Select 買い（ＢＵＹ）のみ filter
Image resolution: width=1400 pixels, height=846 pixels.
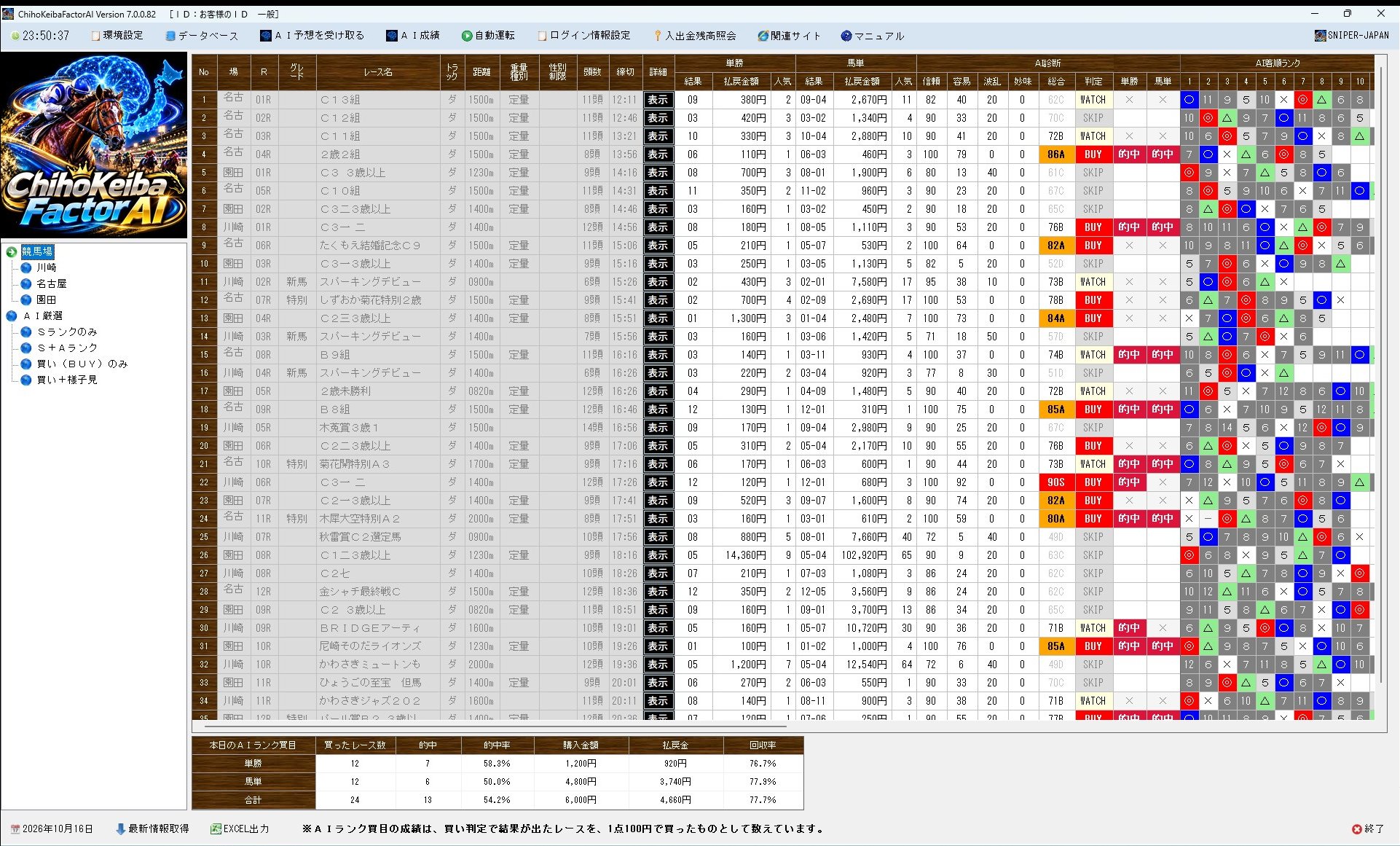coord(82,364)
